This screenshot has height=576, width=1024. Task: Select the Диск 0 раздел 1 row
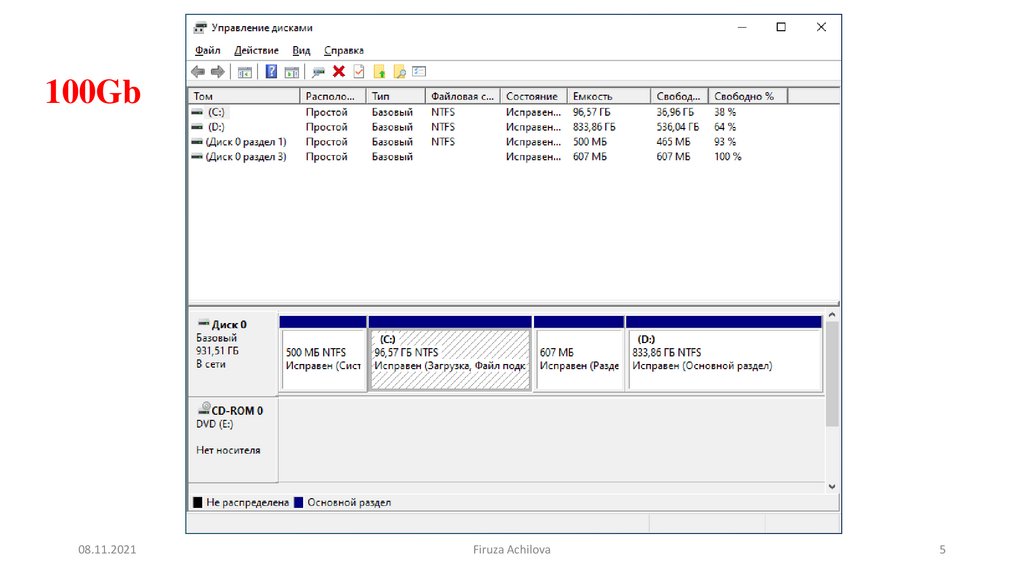click(245, 142)
